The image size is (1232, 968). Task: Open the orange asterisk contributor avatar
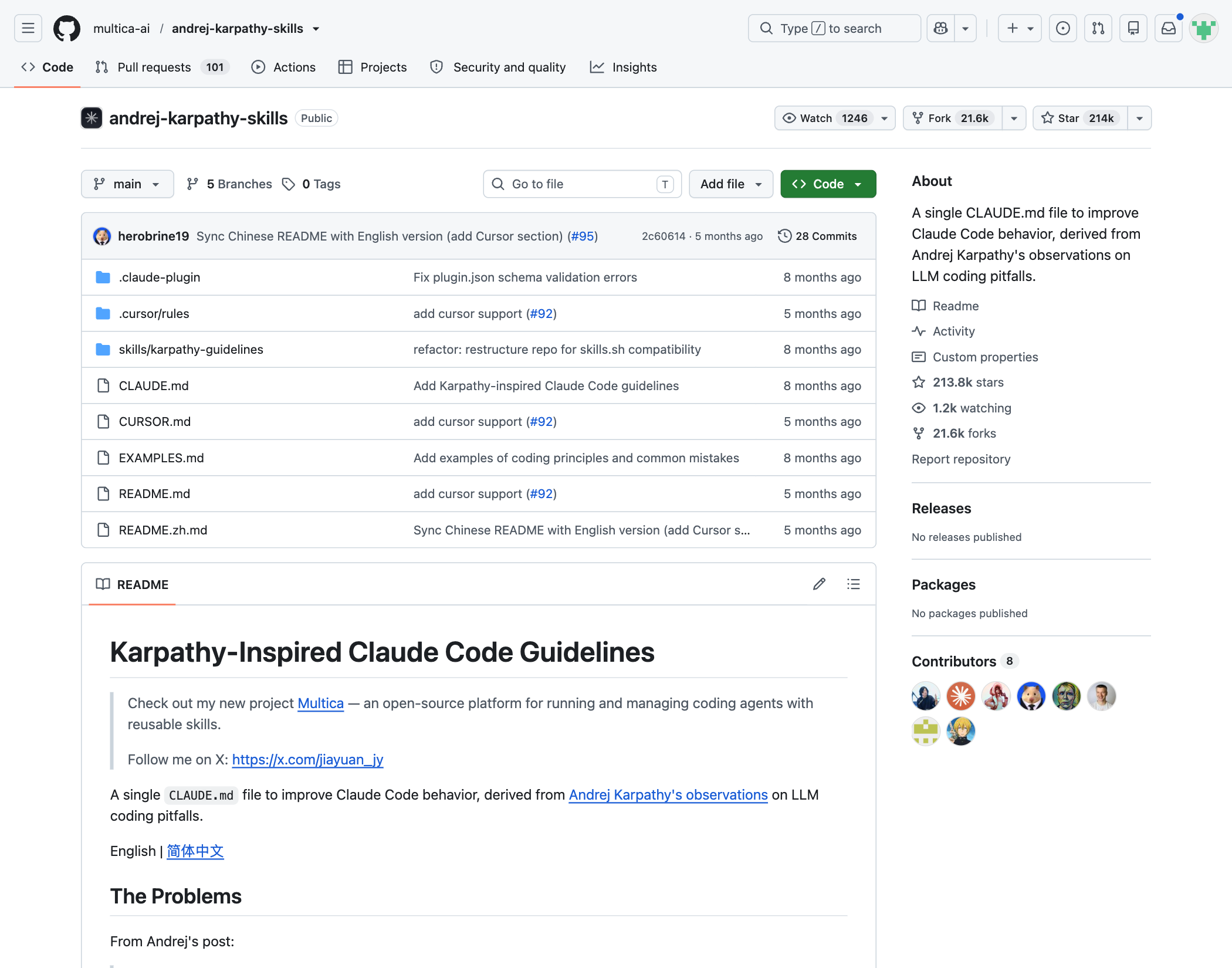click(961, 696)
